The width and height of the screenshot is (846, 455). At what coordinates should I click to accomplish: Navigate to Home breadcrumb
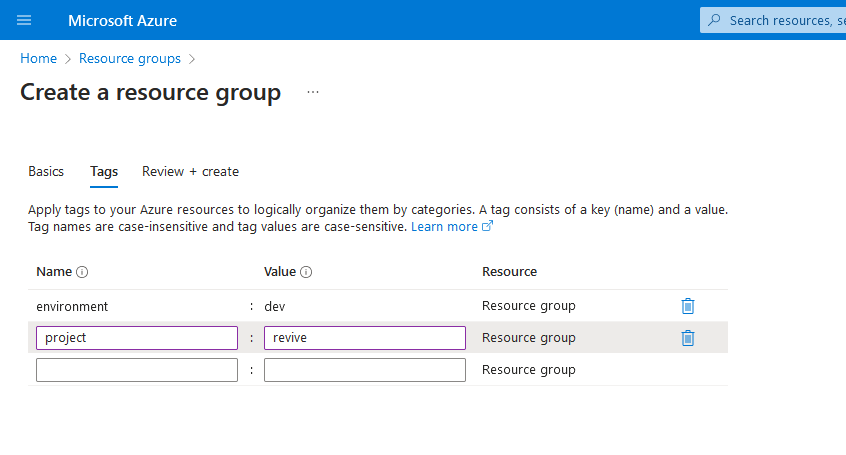pos(38,58)
